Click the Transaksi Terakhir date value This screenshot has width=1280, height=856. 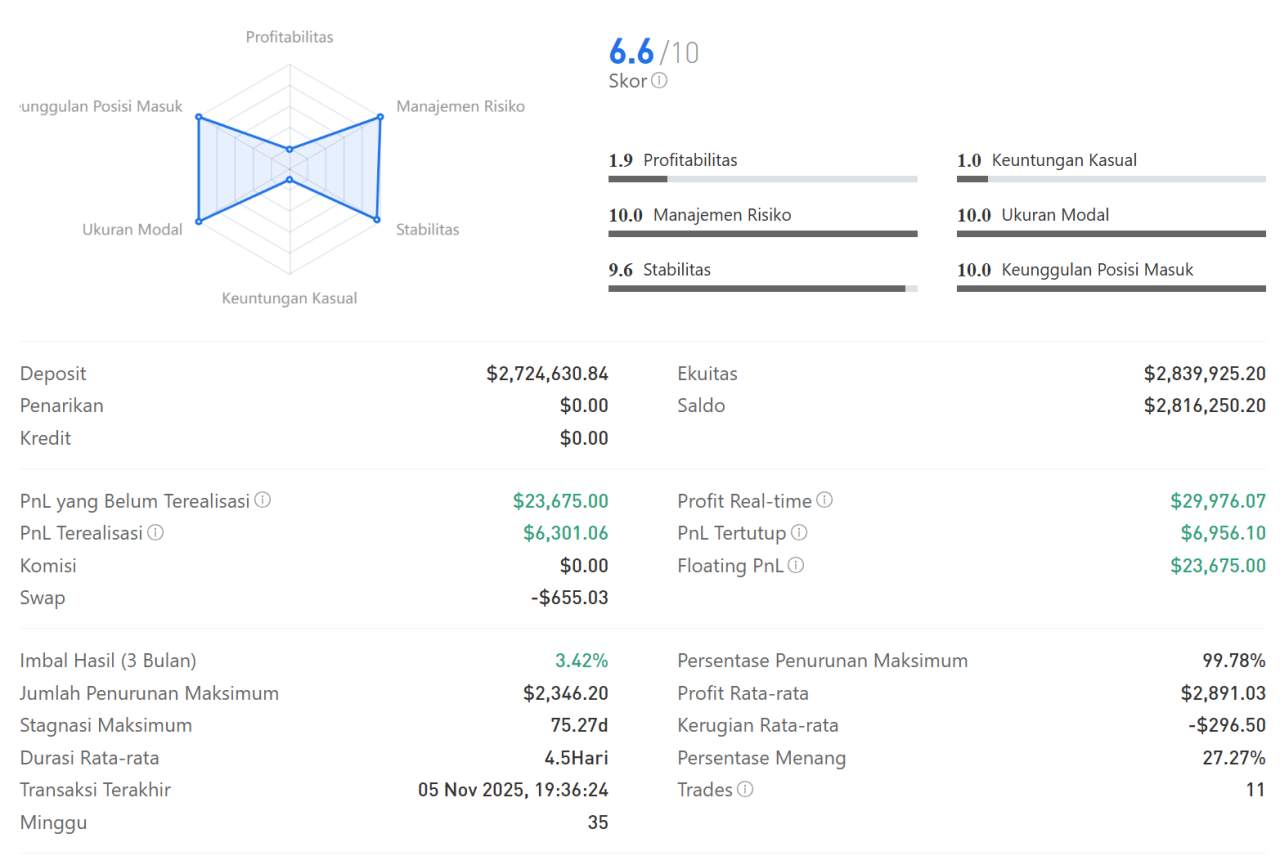(512, 789)
